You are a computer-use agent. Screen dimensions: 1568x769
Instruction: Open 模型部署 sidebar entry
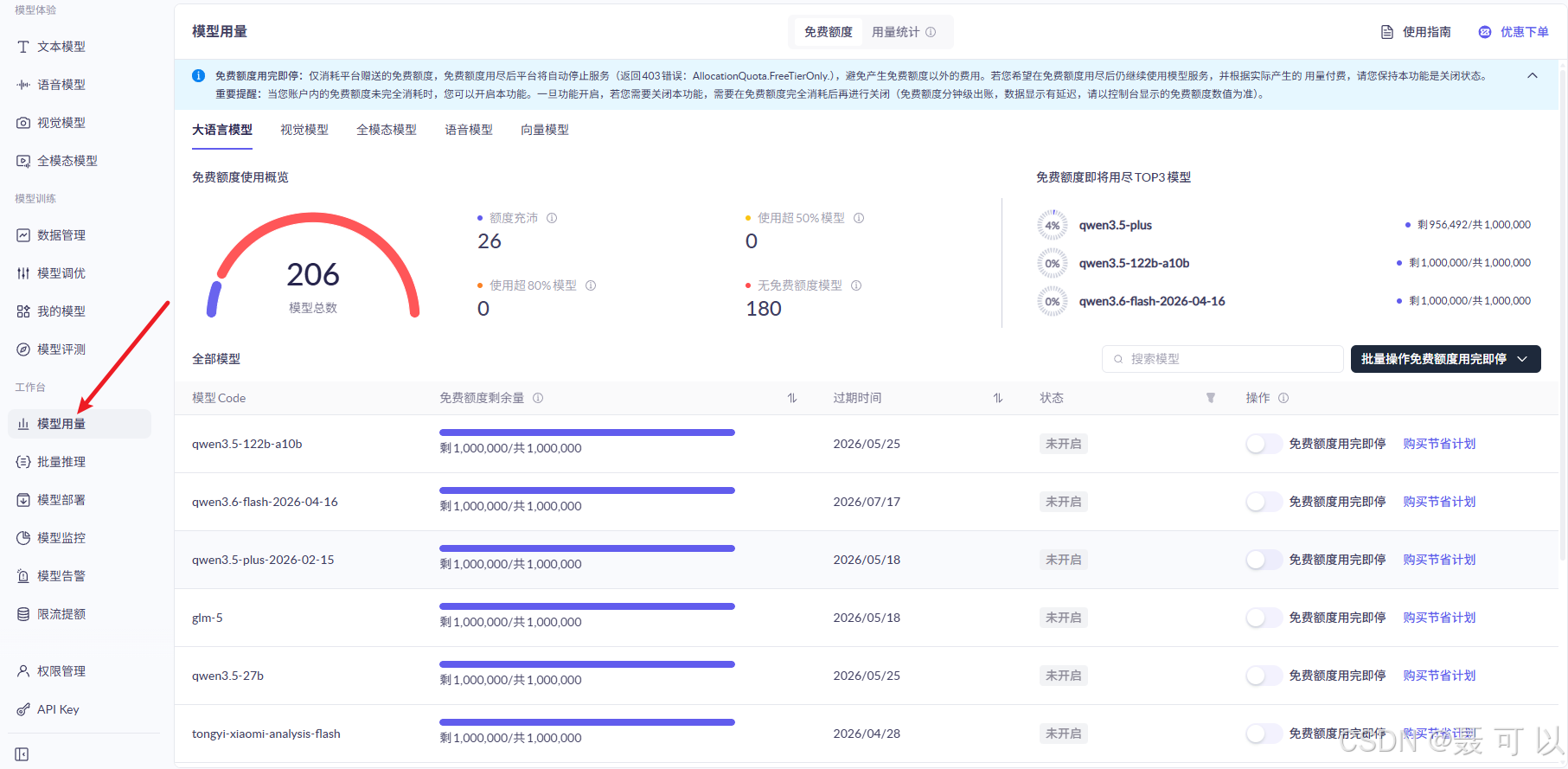(x=61, y=500)
